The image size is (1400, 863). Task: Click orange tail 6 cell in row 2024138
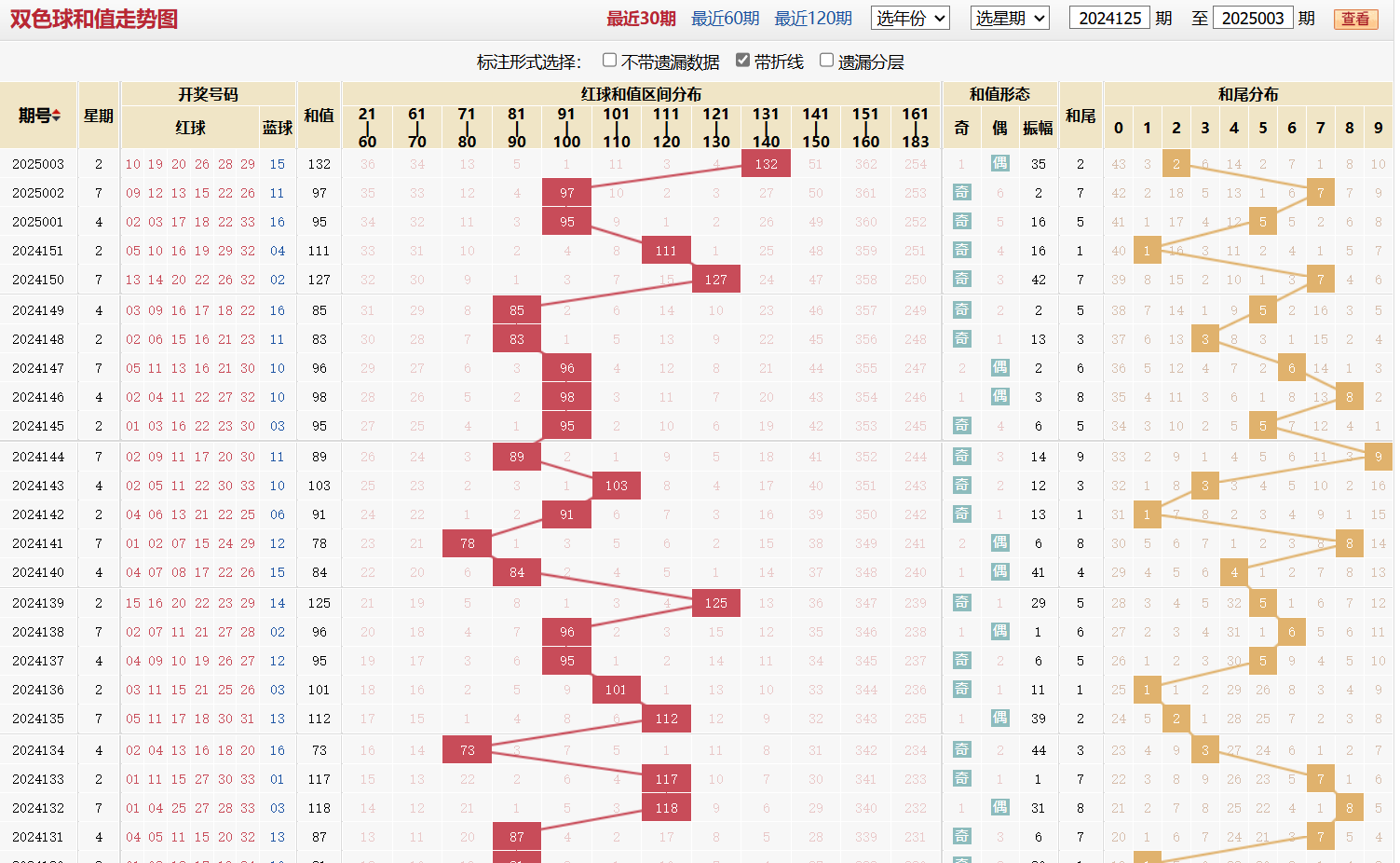(x=1291, y=632)
